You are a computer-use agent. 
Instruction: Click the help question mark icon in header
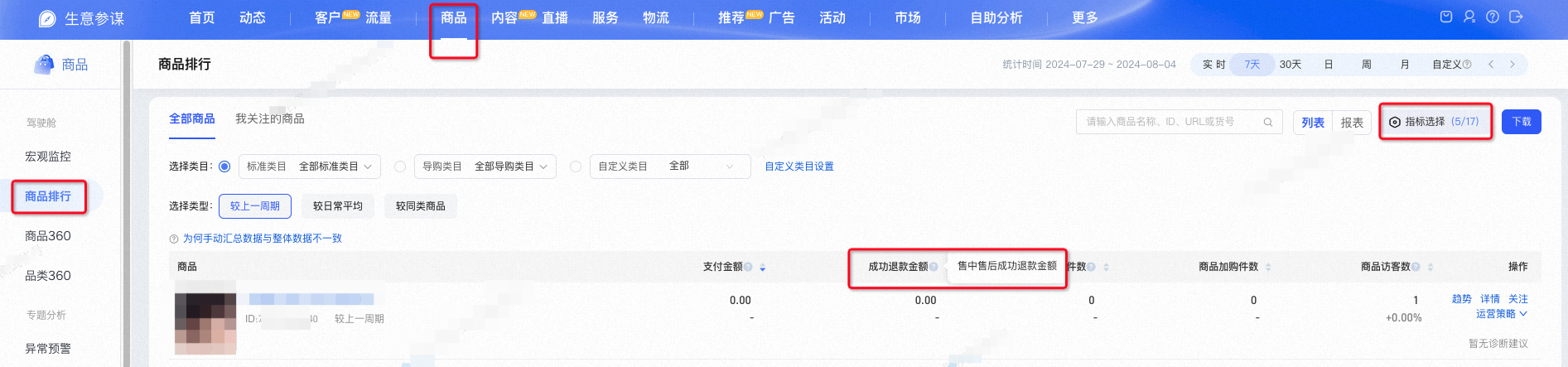[1493, 17]
